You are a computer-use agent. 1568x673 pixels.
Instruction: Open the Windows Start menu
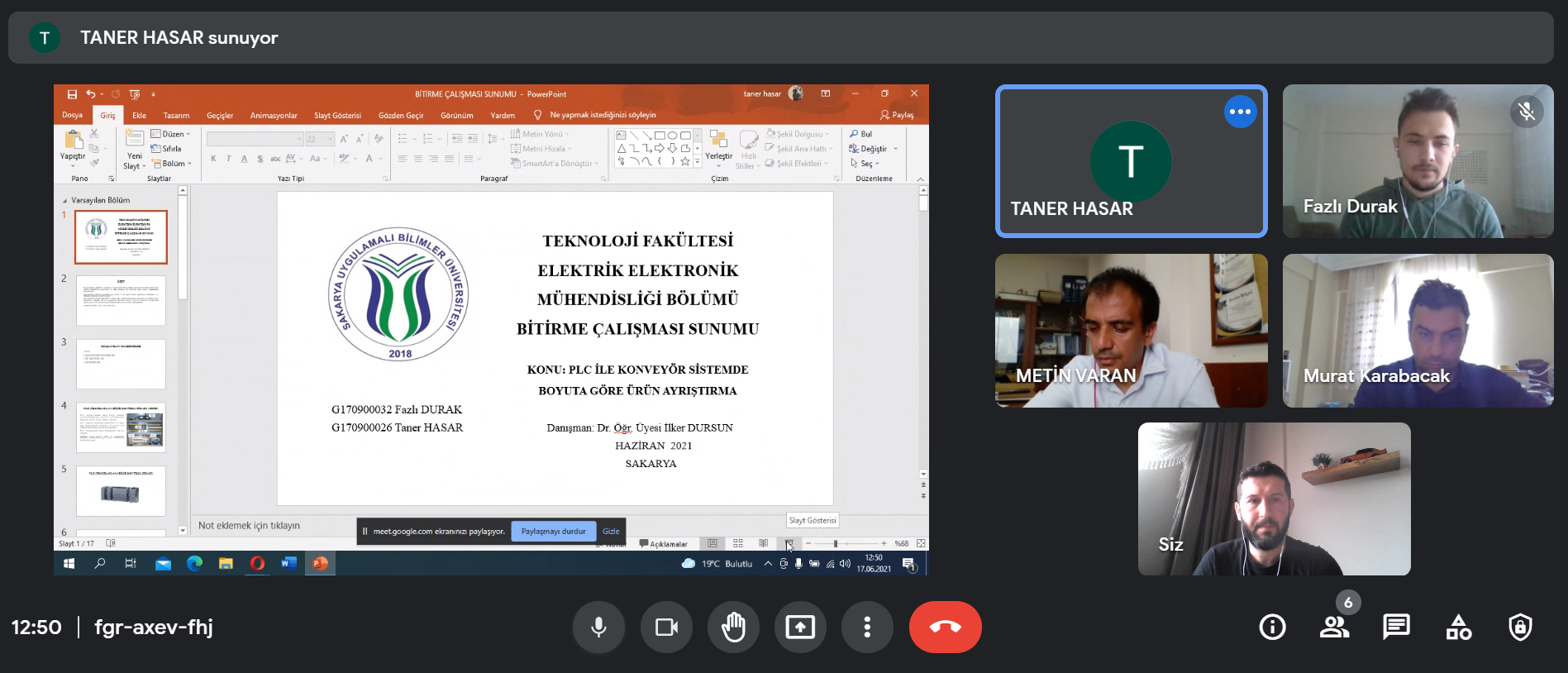point(69,564)
